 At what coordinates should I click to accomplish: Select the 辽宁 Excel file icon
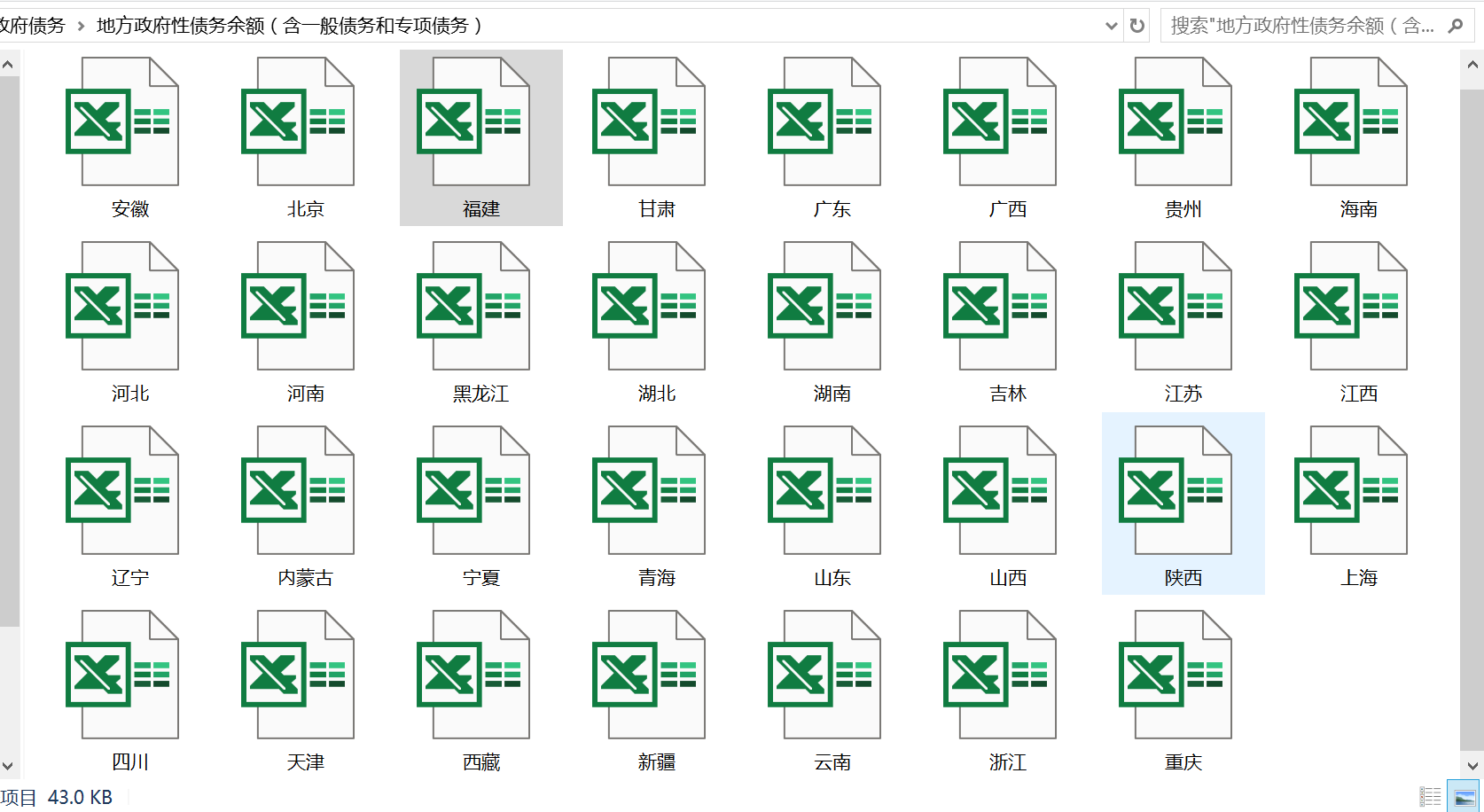coord(122,490)
